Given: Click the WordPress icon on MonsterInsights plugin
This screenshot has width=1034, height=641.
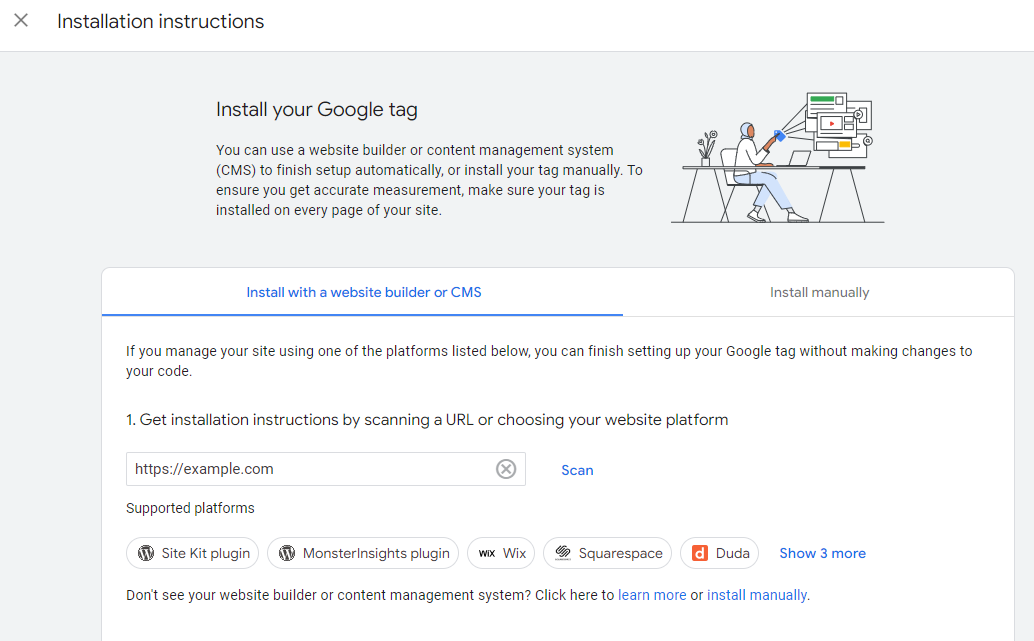Looking at the screenshot, I should [x=287, y=553].
